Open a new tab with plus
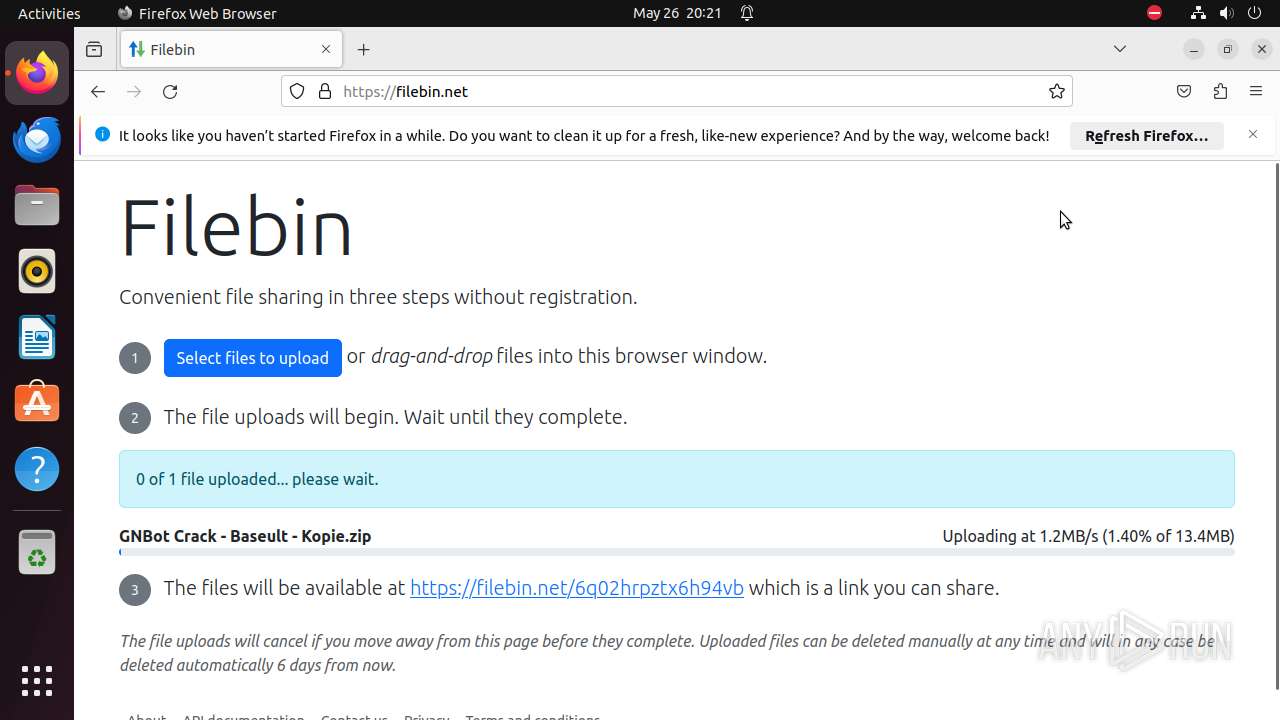 [x=364, y=49]
